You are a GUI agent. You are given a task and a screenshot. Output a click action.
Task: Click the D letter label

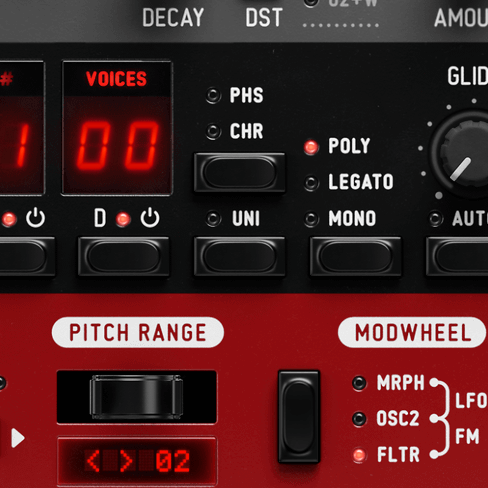tap(100, 218)
